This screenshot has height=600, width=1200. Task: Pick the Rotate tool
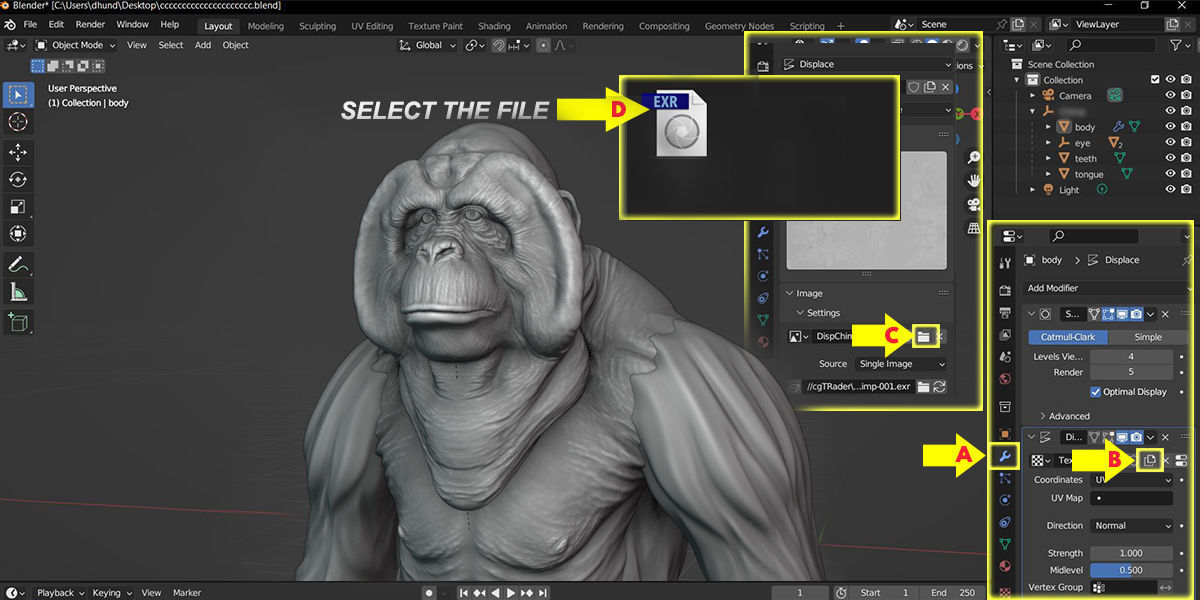[x=18, y=180]
